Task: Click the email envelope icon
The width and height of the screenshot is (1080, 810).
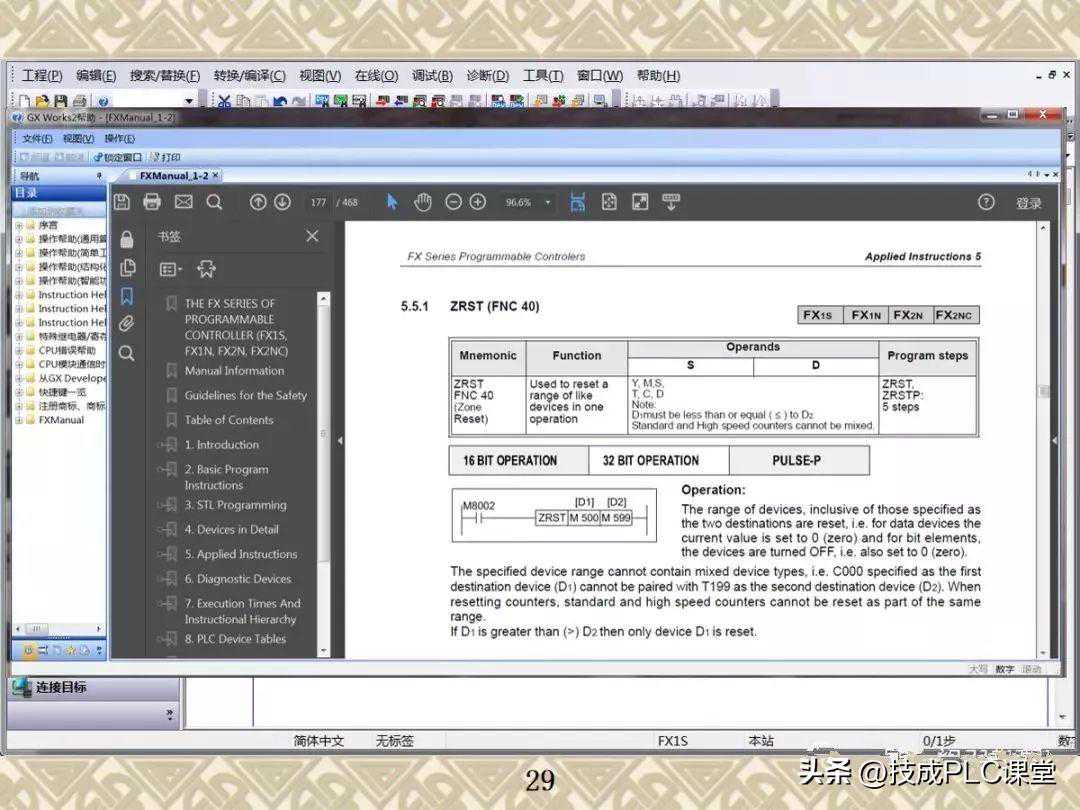Action: 183,202
